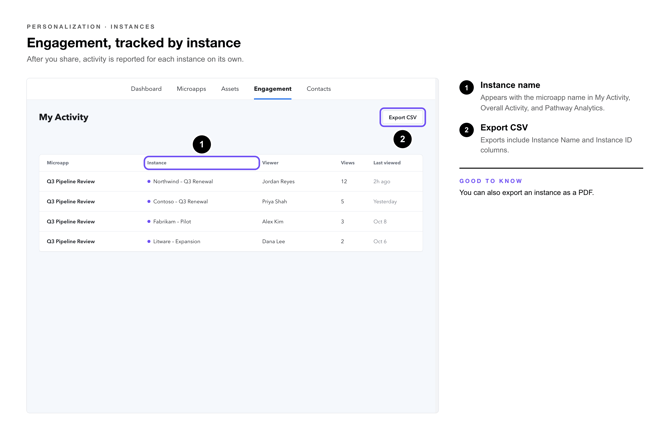
Task: Click viewer name Alex Kim
Action: click(x=273, y=222)
